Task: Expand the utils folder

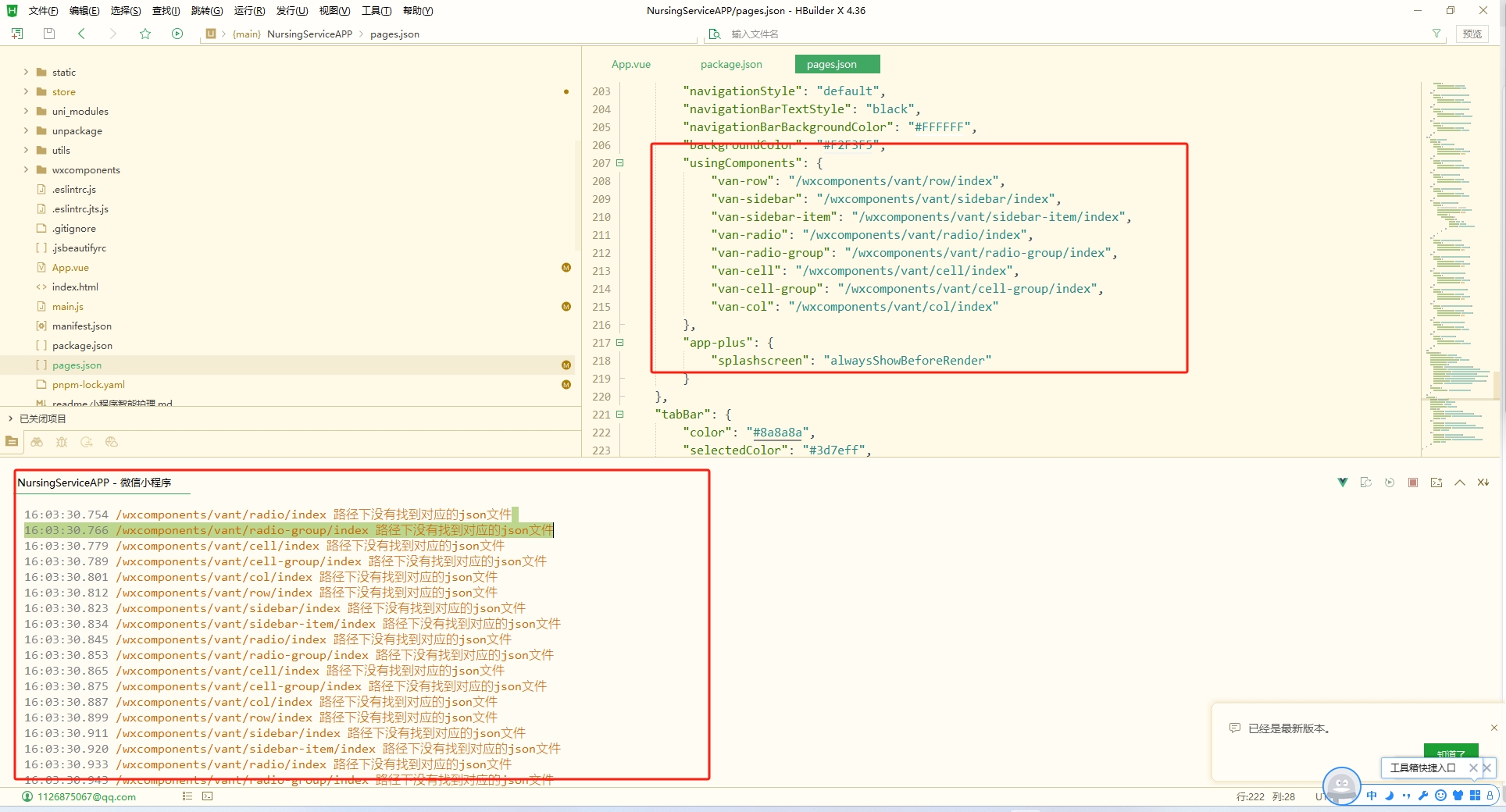Action: [x=26, y=150]
